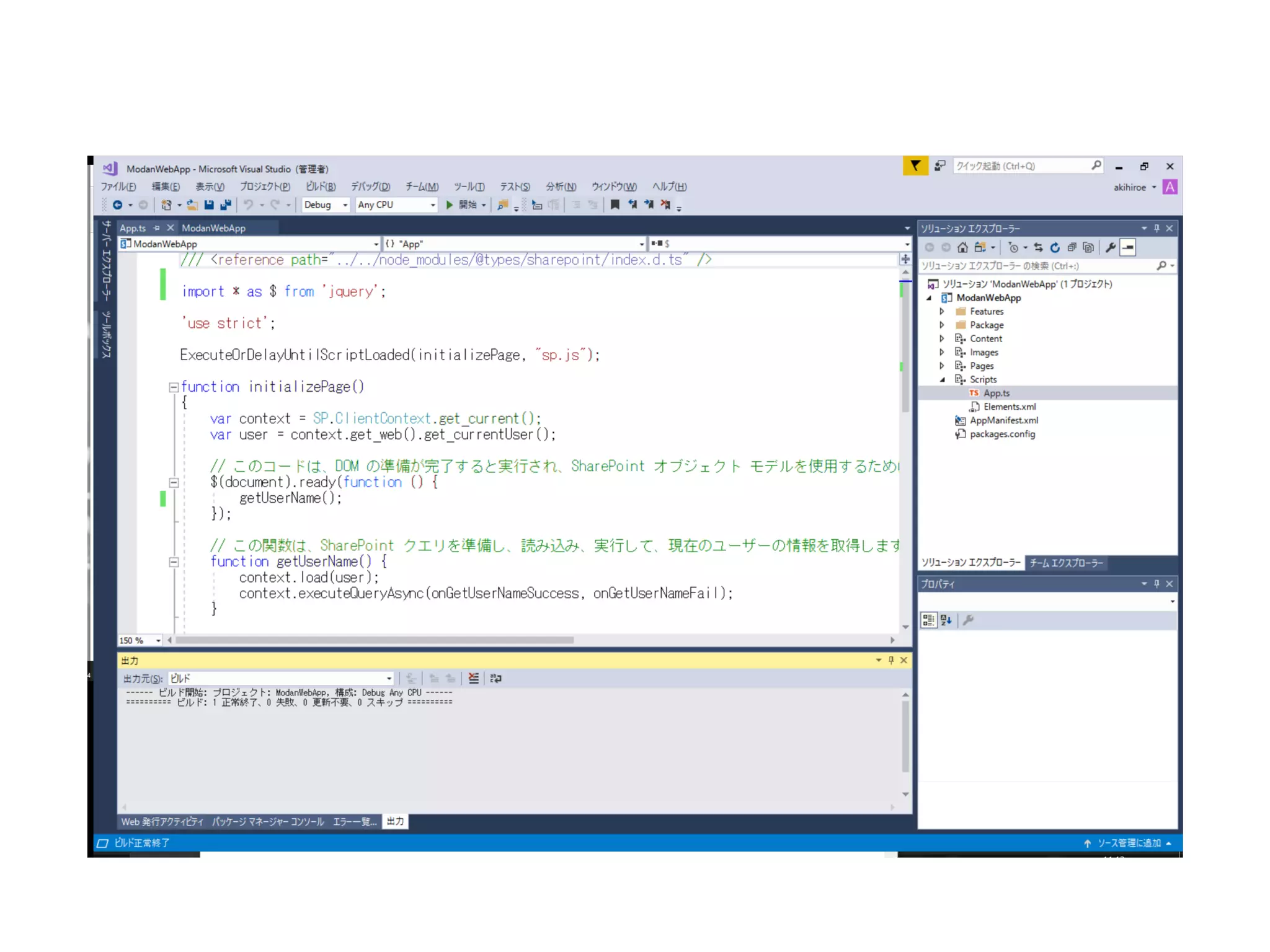Click the Collapse All icon in Solution Explorer
The height and width of the screenshot is (952, 1270).
[1072, 248]
